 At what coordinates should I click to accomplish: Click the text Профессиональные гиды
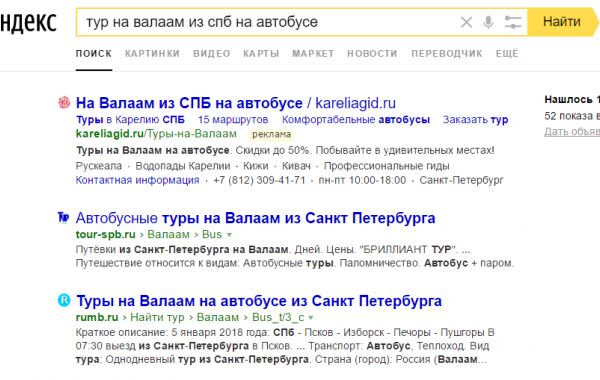(386, 166)
